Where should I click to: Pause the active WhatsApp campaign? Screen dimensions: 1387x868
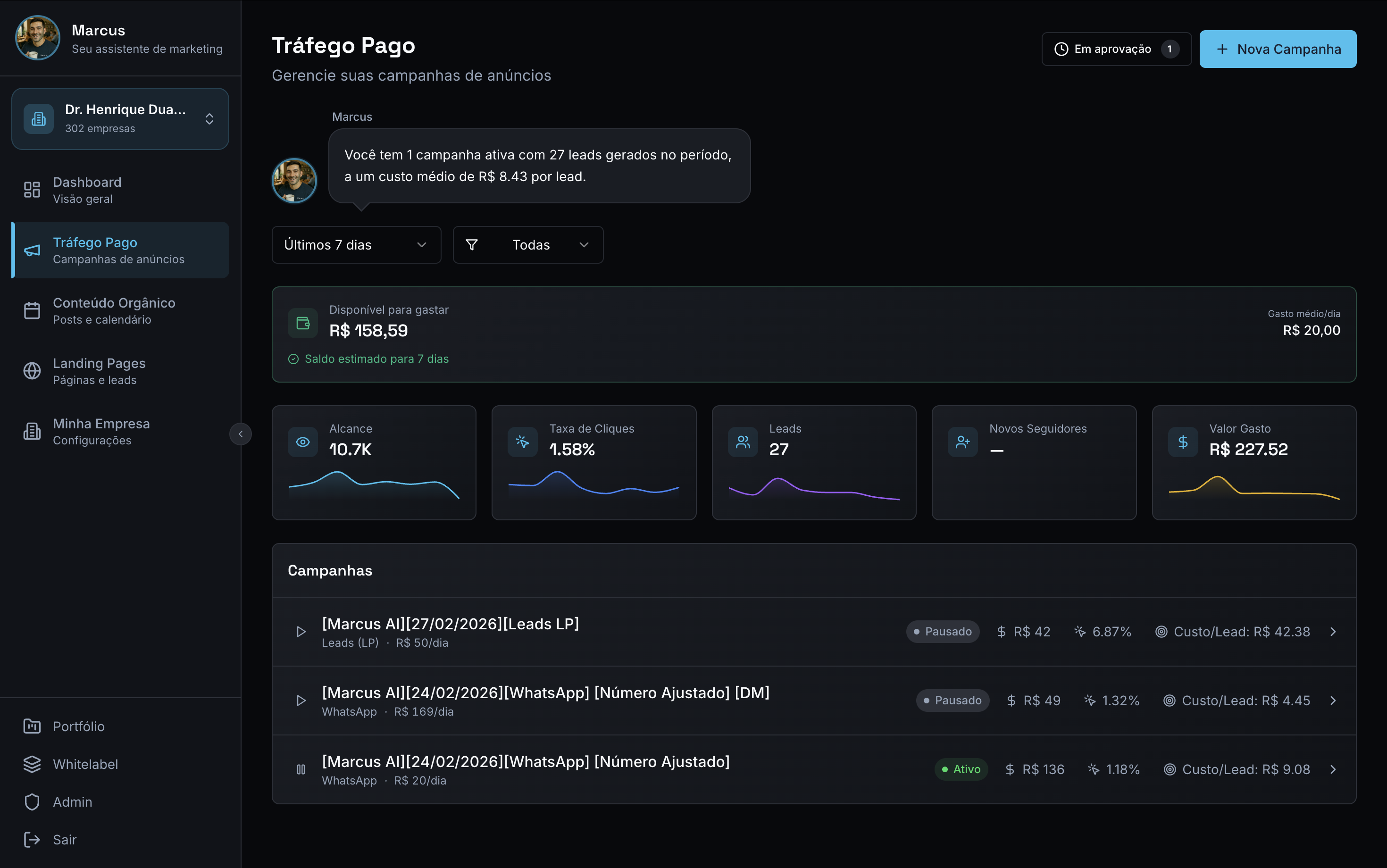[301, 769]
